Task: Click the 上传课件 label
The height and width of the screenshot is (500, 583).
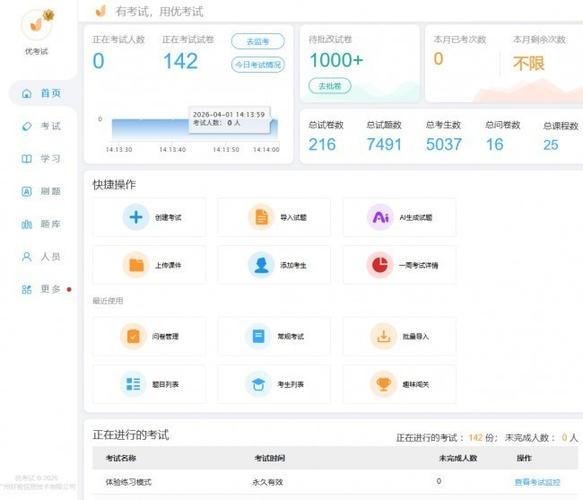Action: click(x=168, y=265)
